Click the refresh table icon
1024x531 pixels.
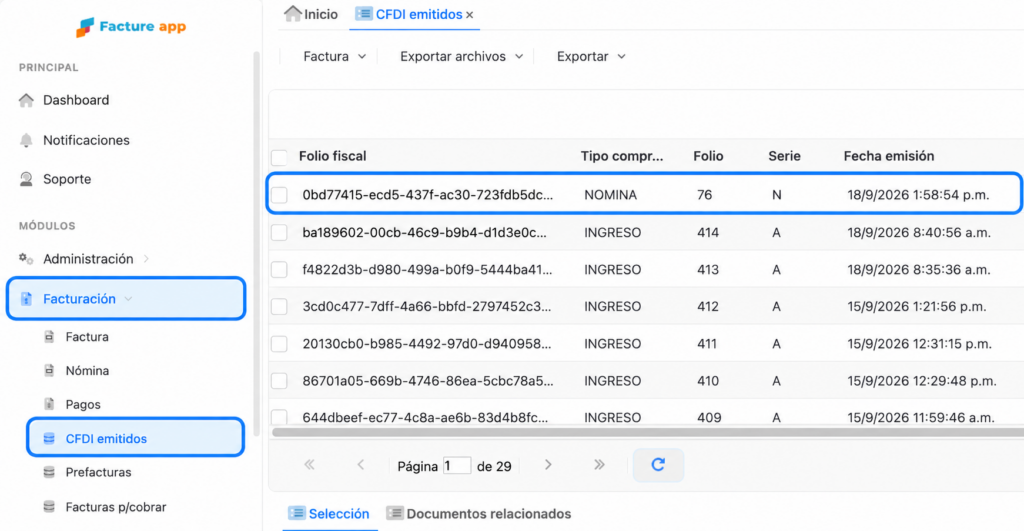tap(658, 465)
